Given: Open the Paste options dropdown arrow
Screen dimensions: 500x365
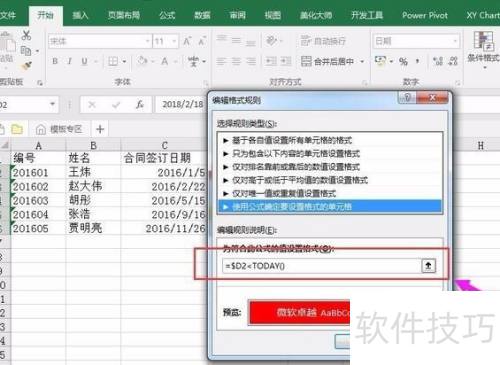Looking at the screenshot, I should 6,67.
